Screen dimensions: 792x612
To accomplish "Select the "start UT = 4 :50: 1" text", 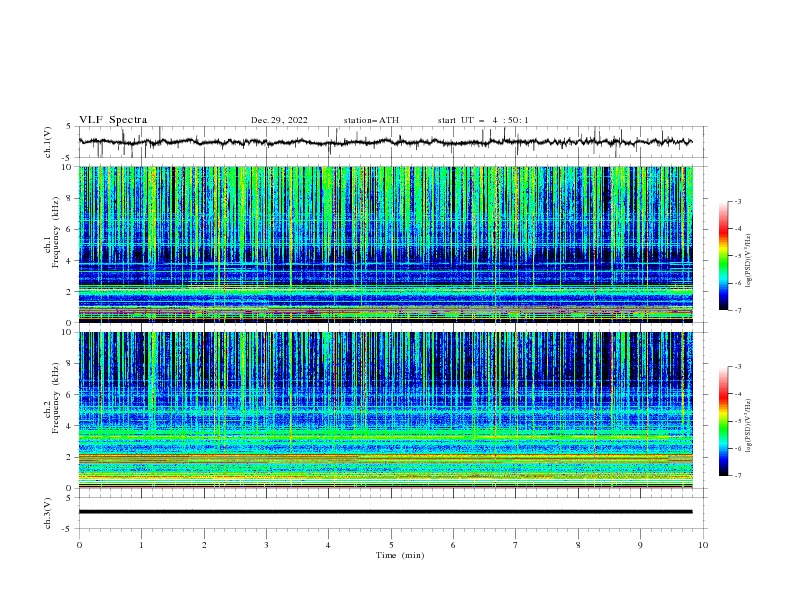I will point(483,120).
